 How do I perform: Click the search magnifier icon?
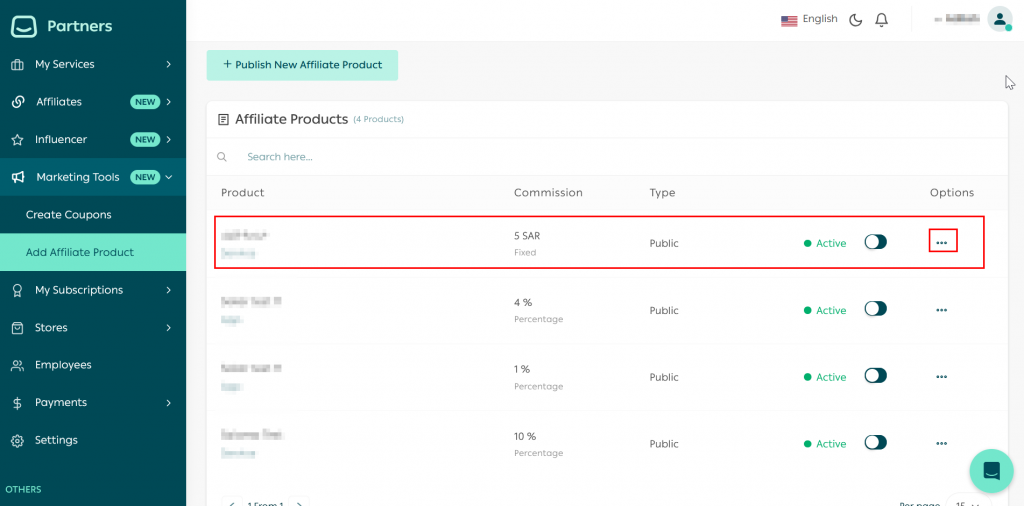point(222,157)
